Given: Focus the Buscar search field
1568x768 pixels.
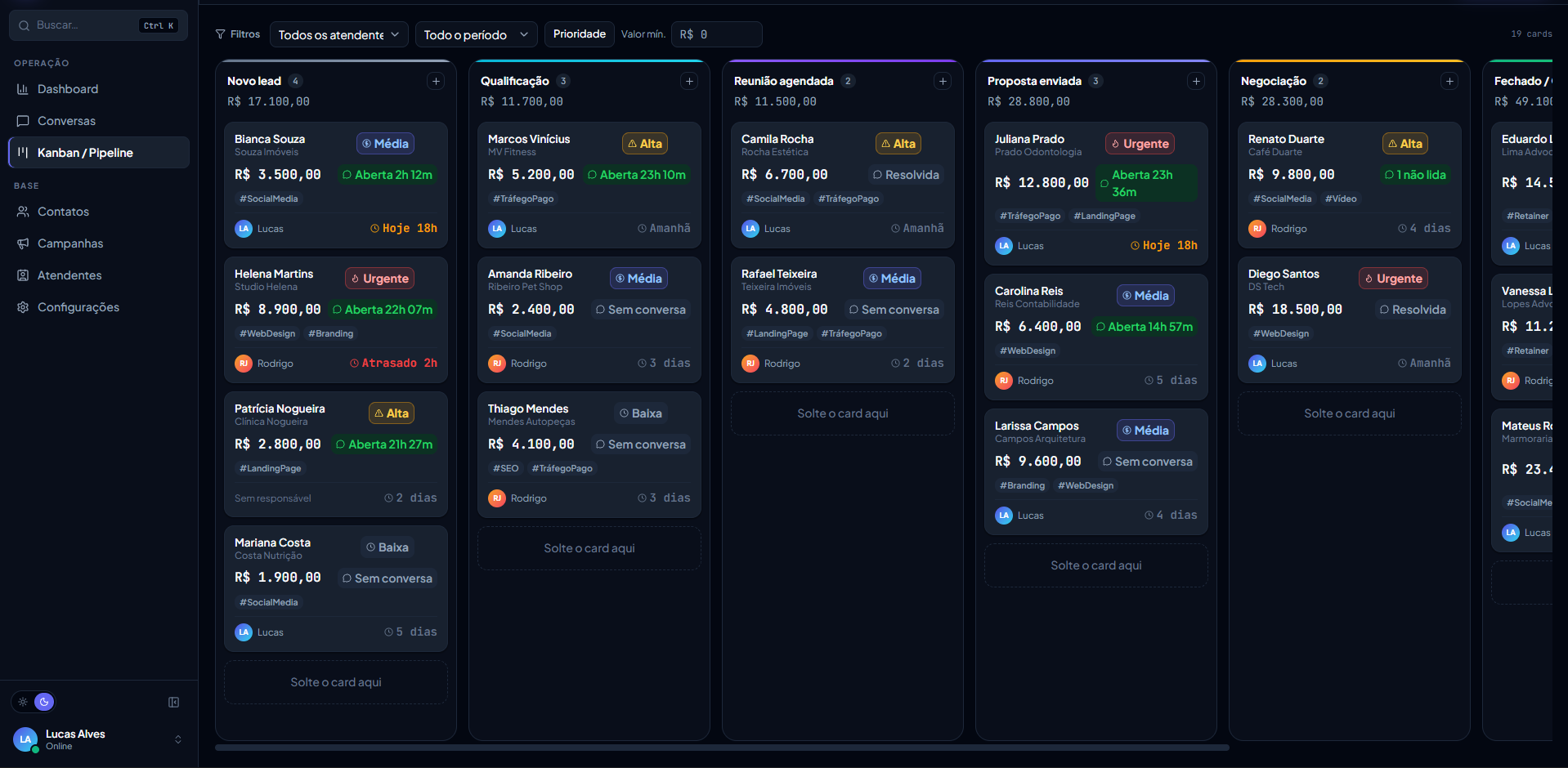Looking at the screenshot, I should [98, 25].
